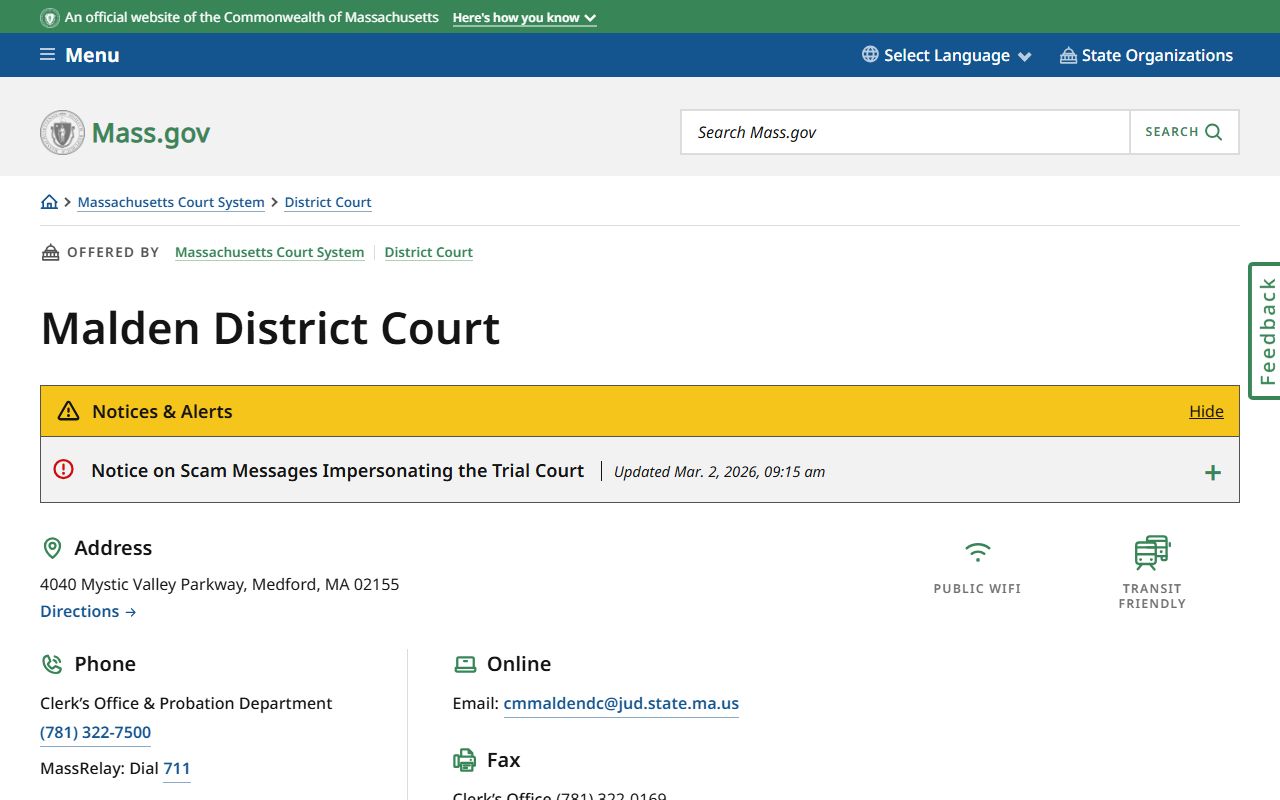
Task: Click the Public WiFi icon
Action: click(977, 552)
